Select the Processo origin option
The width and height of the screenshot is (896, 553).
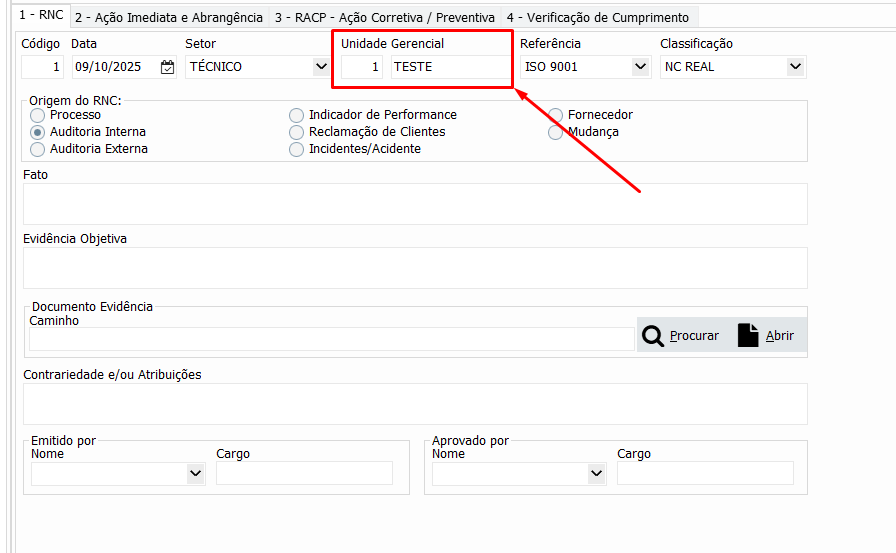point(38,115)
